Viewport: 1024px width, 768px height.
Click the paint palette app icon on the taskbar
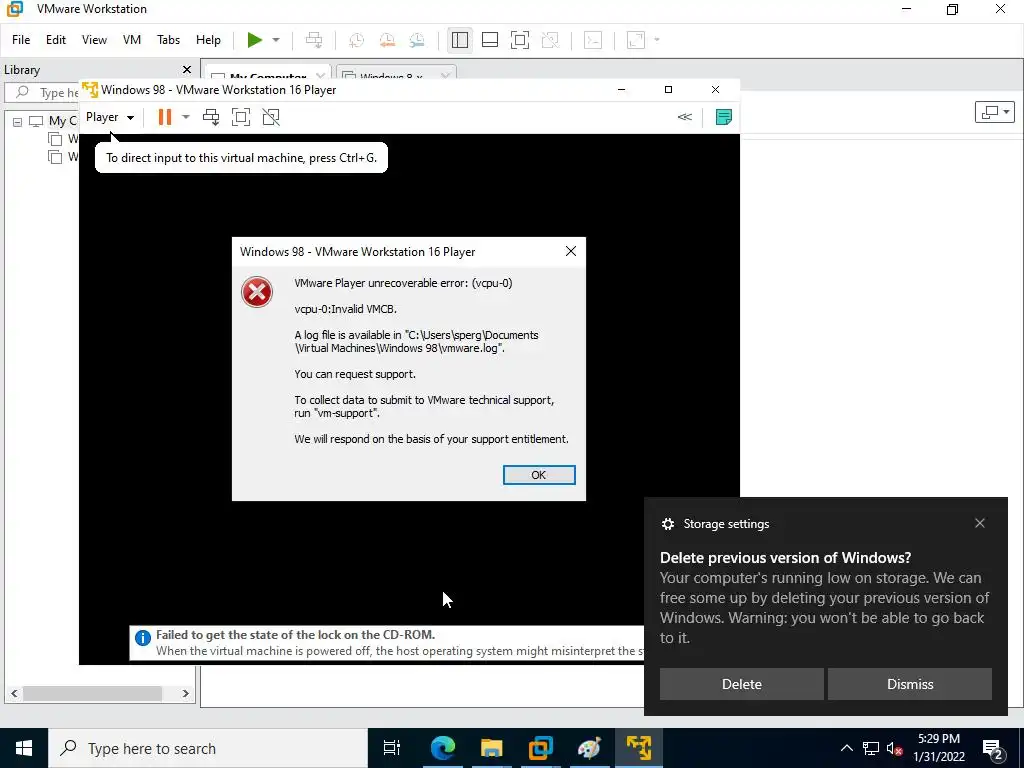pyautogui.click(x=589, y=748)
